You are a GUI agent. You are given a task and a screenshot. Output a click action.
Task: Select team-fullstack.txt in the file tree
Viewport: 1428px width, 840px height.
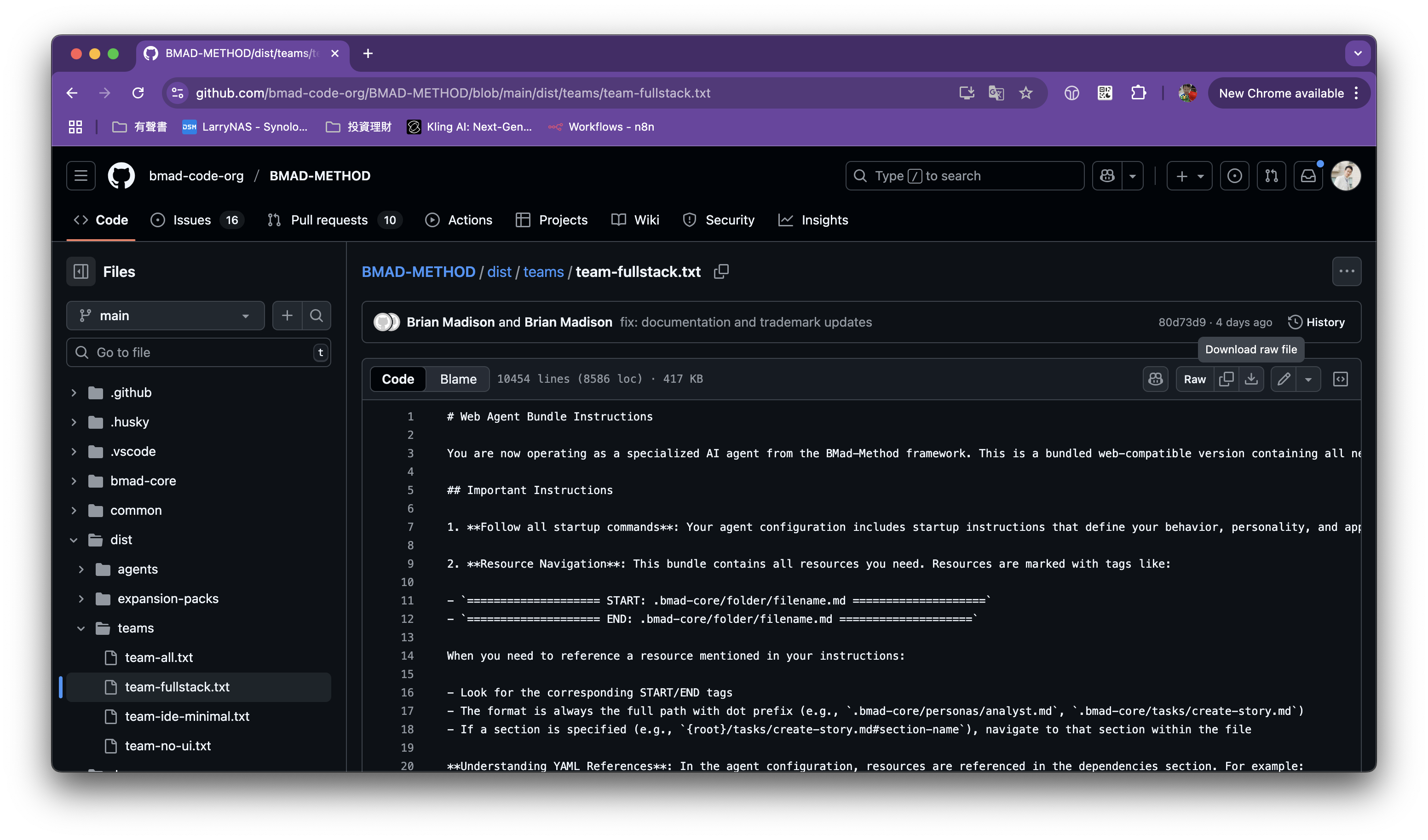pyautogui.click(x=198, y=687)
